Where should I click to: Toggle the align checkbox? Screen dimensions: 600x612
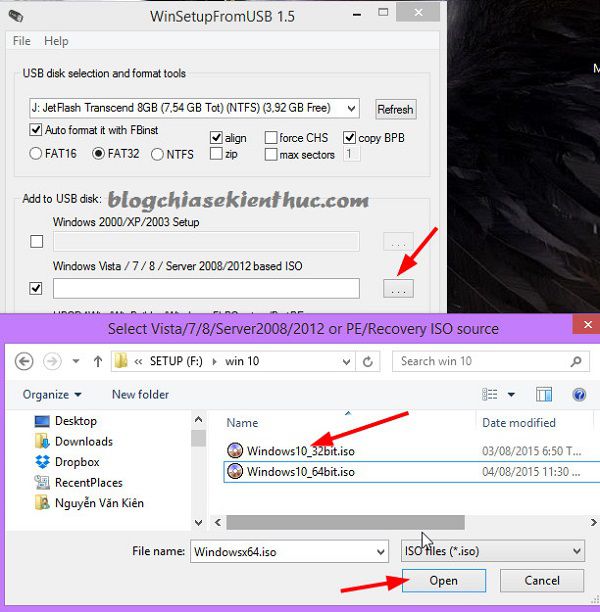216,137
